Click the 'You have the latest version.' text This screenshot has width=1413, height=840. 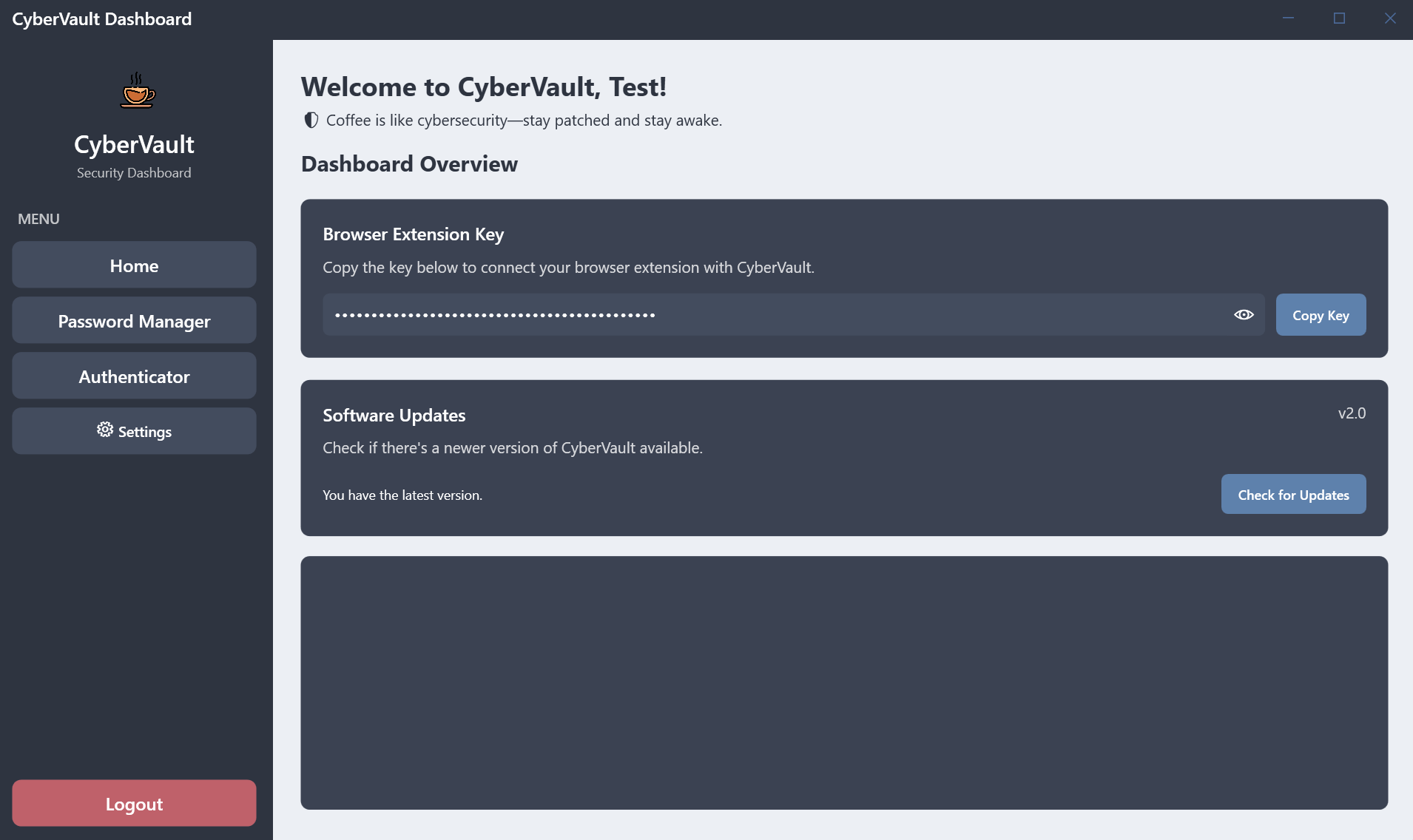402,495
